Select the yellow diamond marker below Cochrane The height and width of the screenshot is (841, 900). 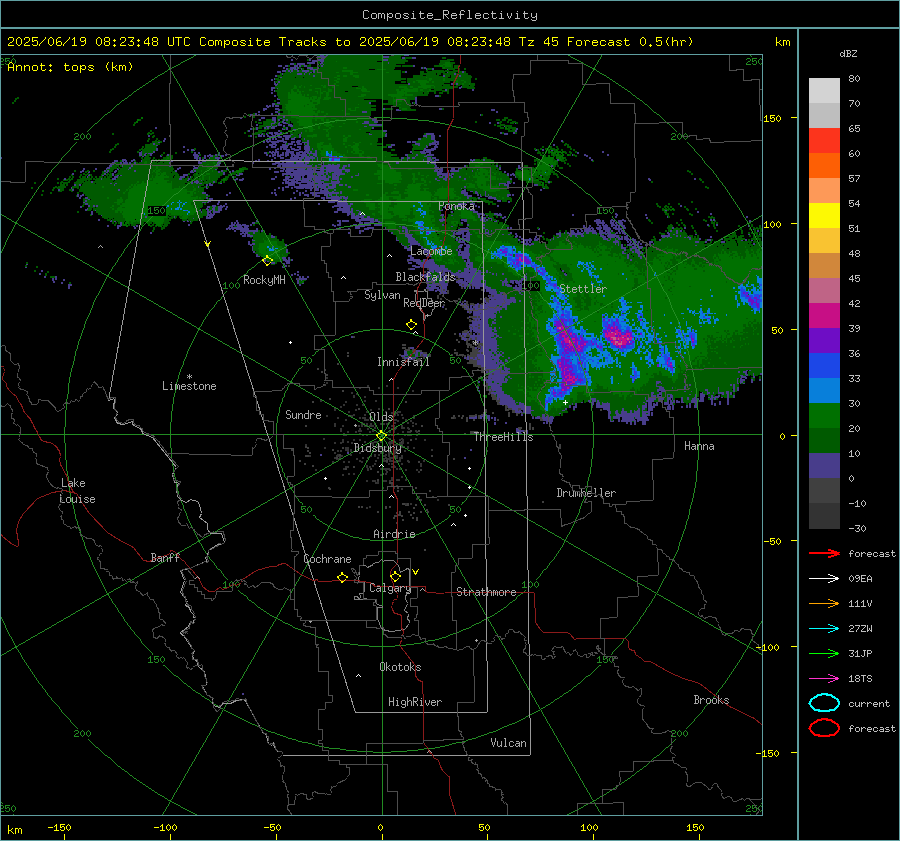tap(342, 578)
